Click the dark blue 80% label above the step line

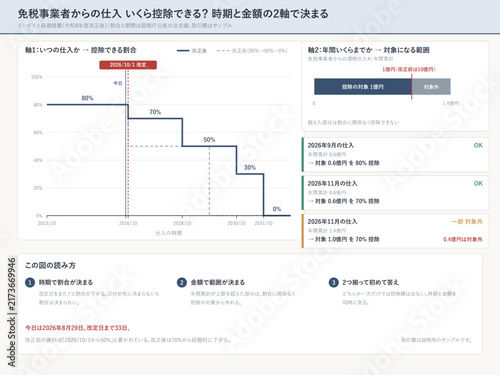click(87, 98)
